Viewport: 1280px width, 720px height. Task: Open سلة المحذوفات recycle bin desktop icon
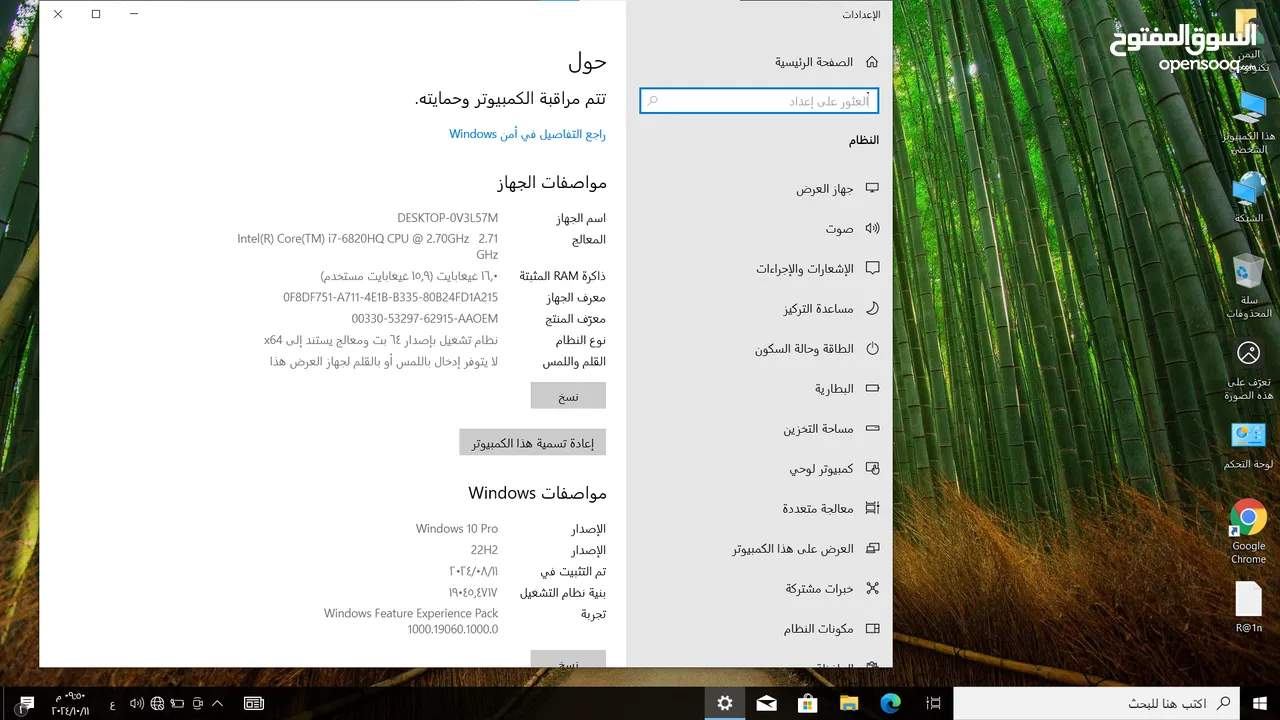[1248, 286]
